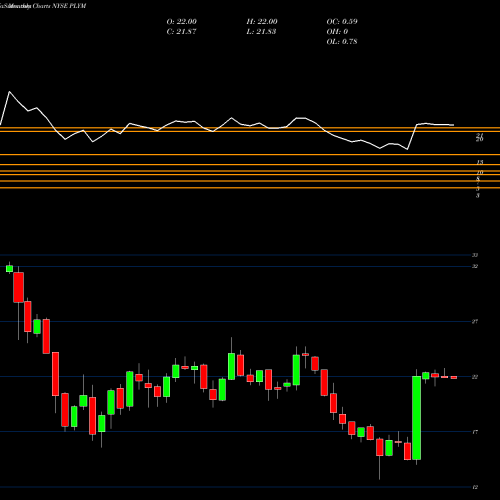The height and width of the screenshot is (500, 500).
Task: Click the 'NYSE PLYM' chart title
Action: point(68,6)
